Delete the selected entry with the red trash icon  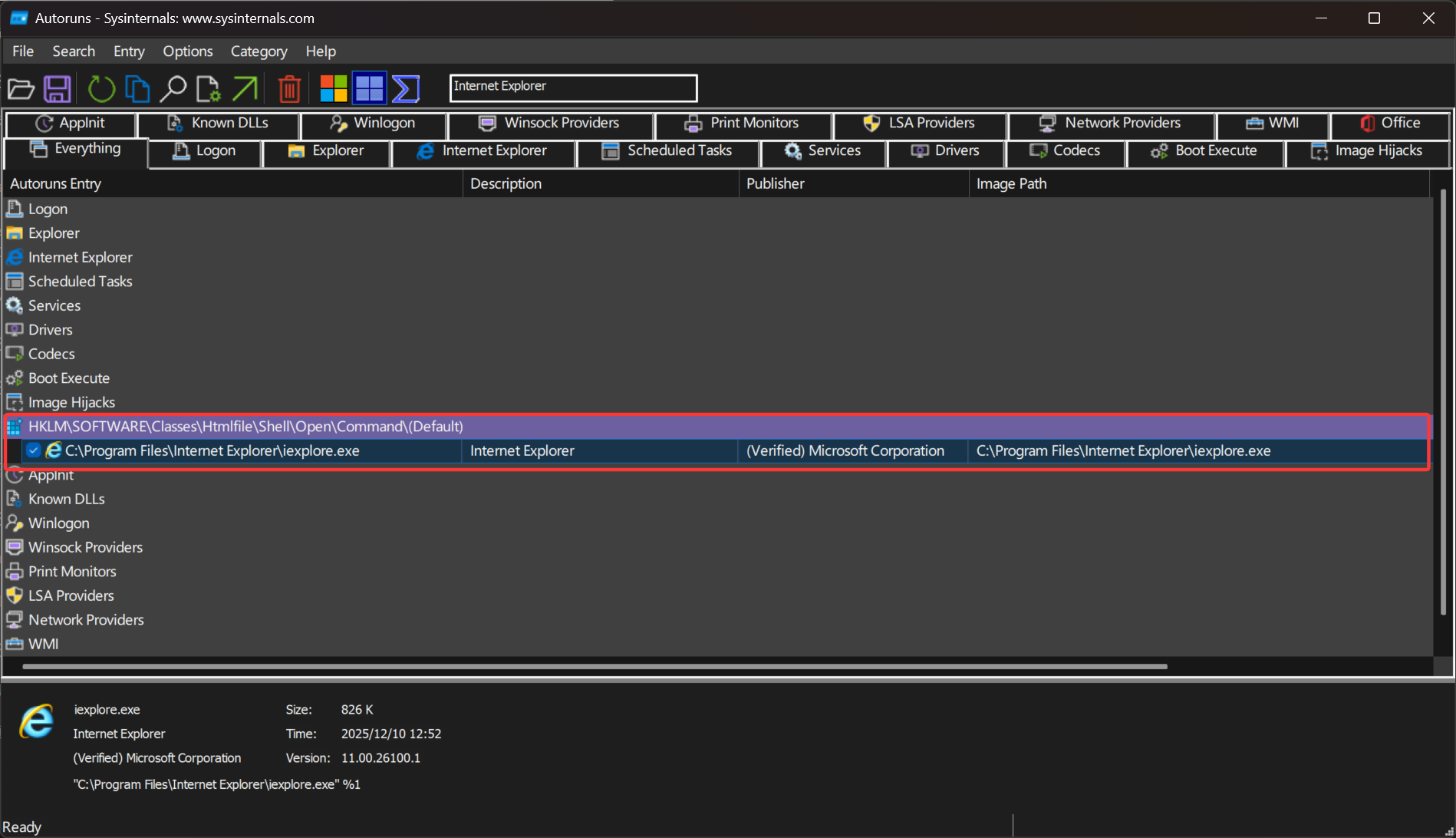tap(289, 89)
